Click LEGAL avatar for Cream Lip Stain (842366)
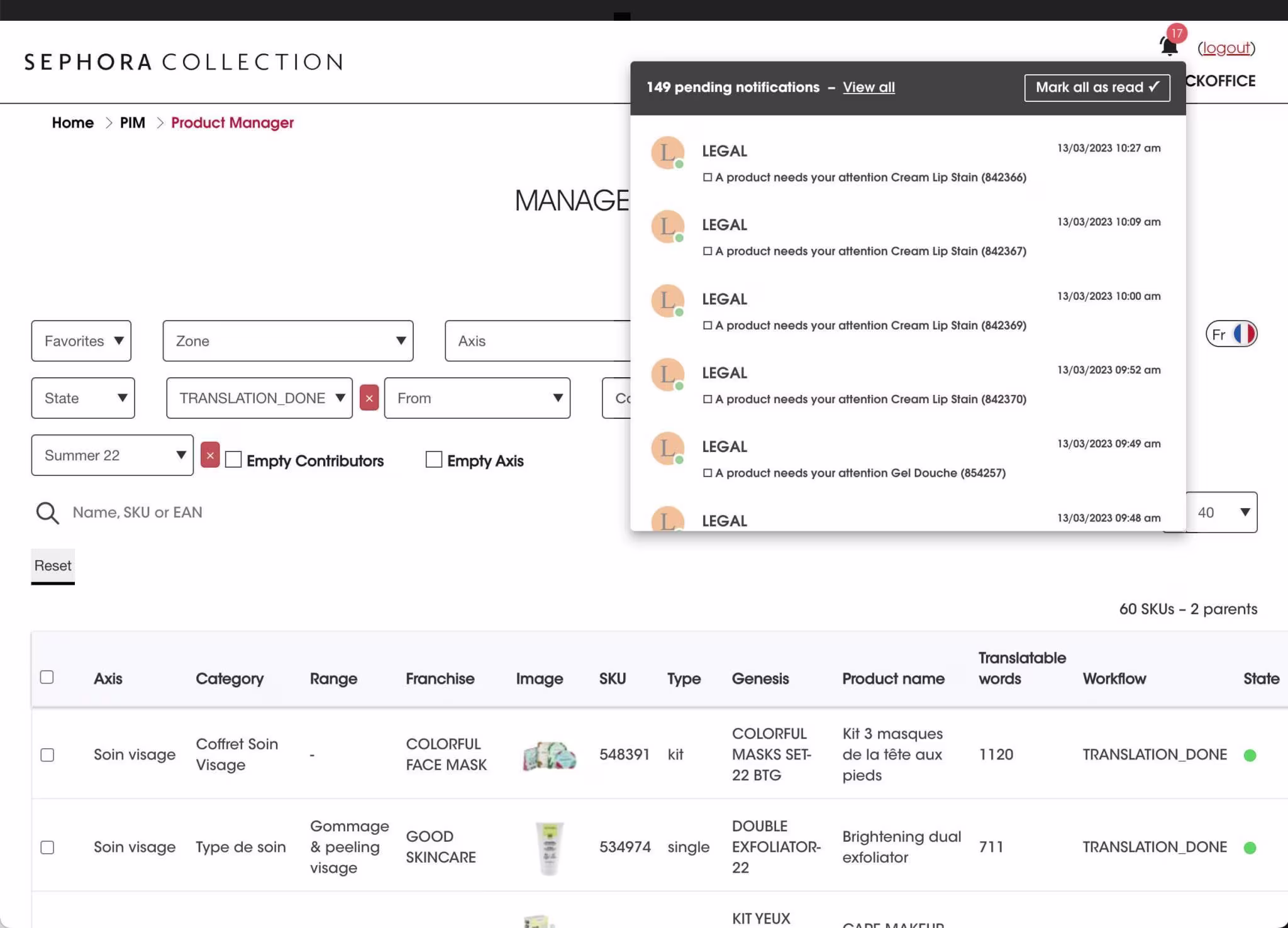The height and width of the screenshot is (928, 1288). [668, 153]
